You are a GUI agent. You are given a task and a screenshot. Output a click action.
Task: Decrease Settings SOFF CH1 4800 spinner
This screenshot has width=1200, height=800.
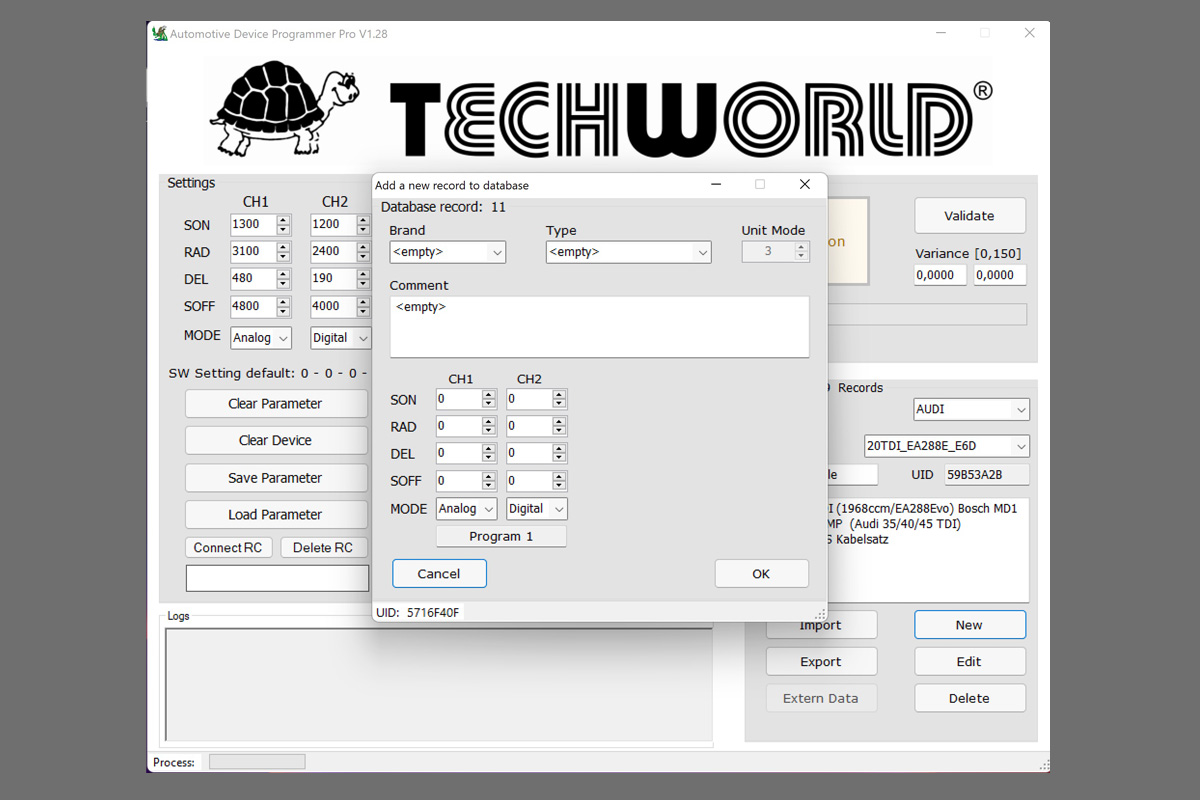[x=284, y=312]
